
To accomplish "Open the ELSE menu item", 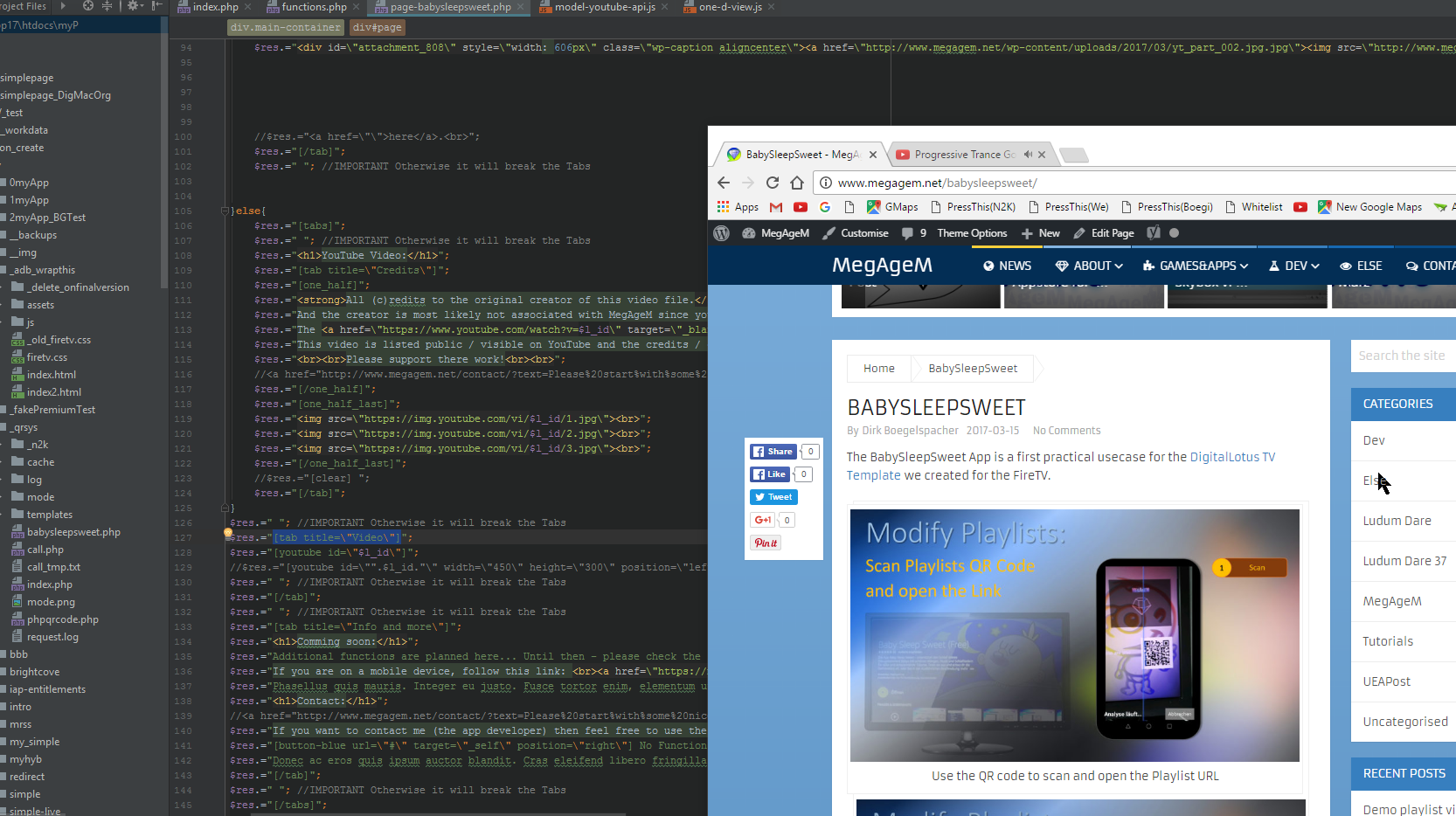I will click(x=1361, y=266).
